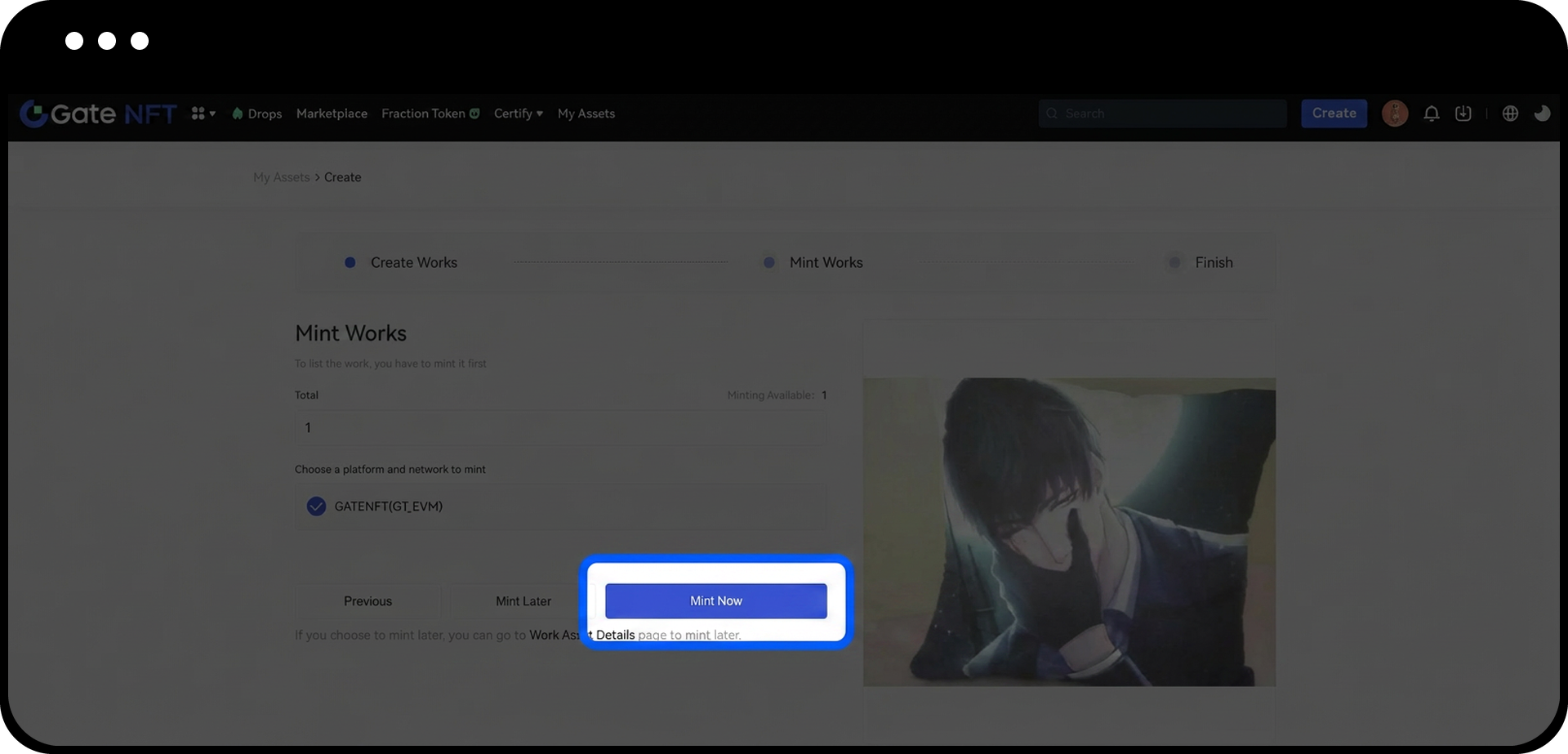Image resolution: width=1568 pixels, height=754 pixels.
Task: Click the Gate NFT logo
Action: [x=98, y=114]
